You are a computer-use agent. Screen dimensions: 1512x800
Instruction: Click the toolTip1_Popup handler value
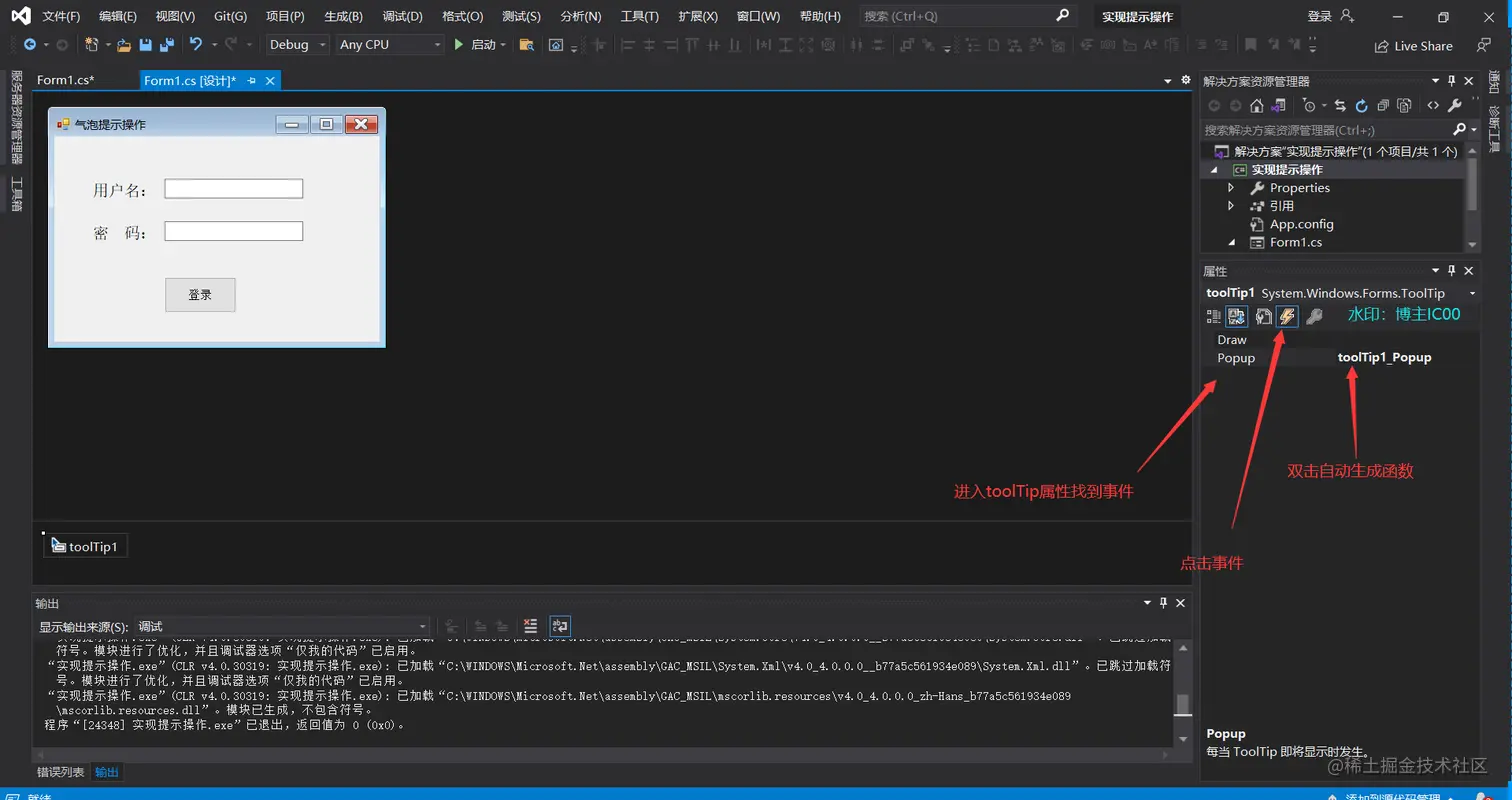[1384, 358]
